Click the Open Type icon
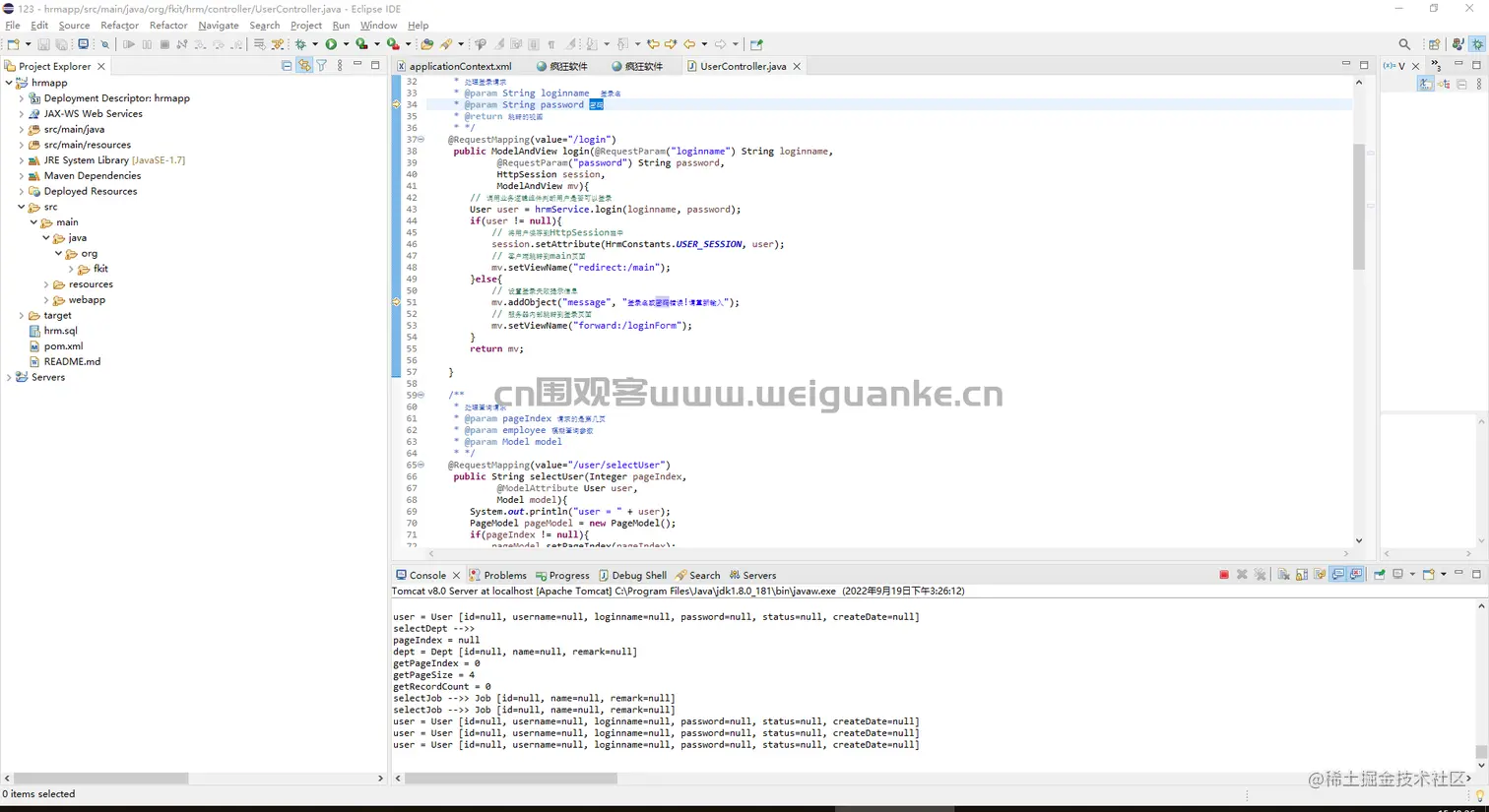 click(x=426, y=44)
